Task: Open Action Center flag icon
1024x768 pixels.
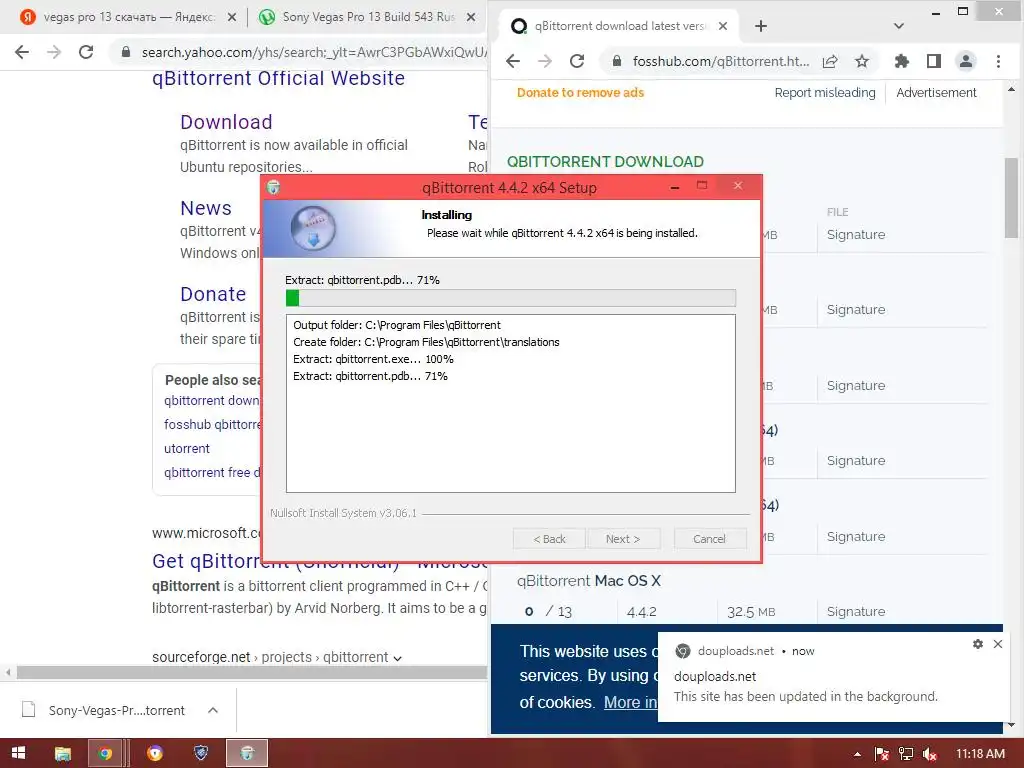Action: 882,754
